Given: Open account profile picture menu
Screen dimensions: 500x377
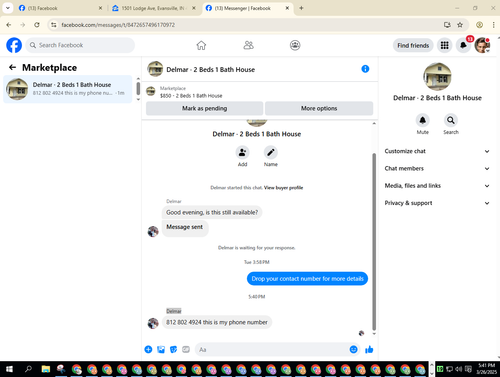Looking at the screenshot, I should point(482,45).
